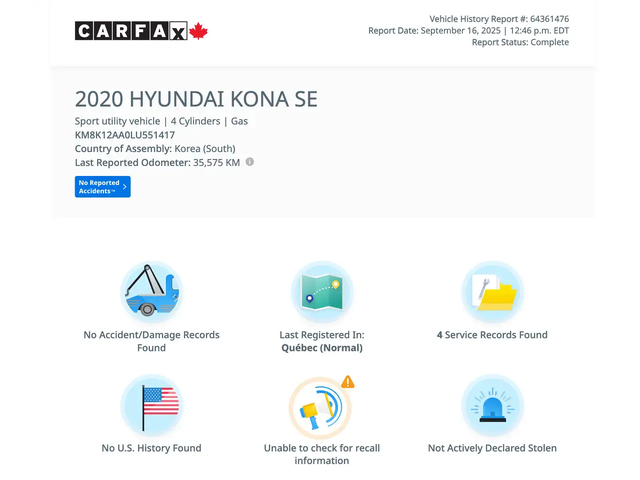
Task: Click the U.S. flag history icon
Action: click(151, 405)
